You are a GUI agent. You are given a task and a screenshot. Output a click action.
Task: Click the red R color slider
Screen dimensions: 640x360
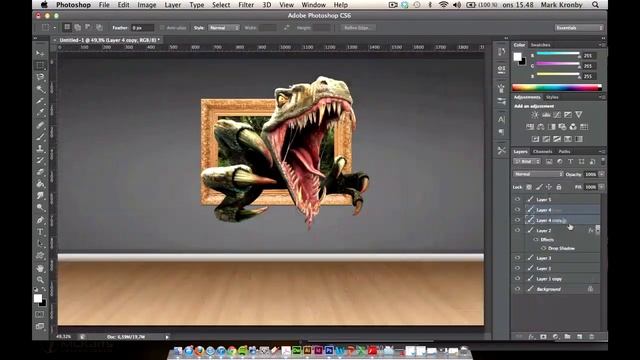coord(558,53)
